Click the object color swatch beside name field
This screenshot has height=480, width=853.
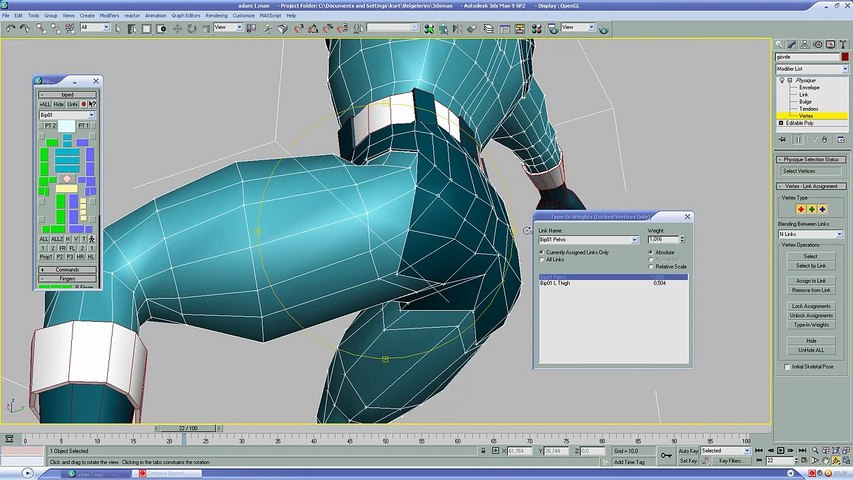[x=845, y=57]
